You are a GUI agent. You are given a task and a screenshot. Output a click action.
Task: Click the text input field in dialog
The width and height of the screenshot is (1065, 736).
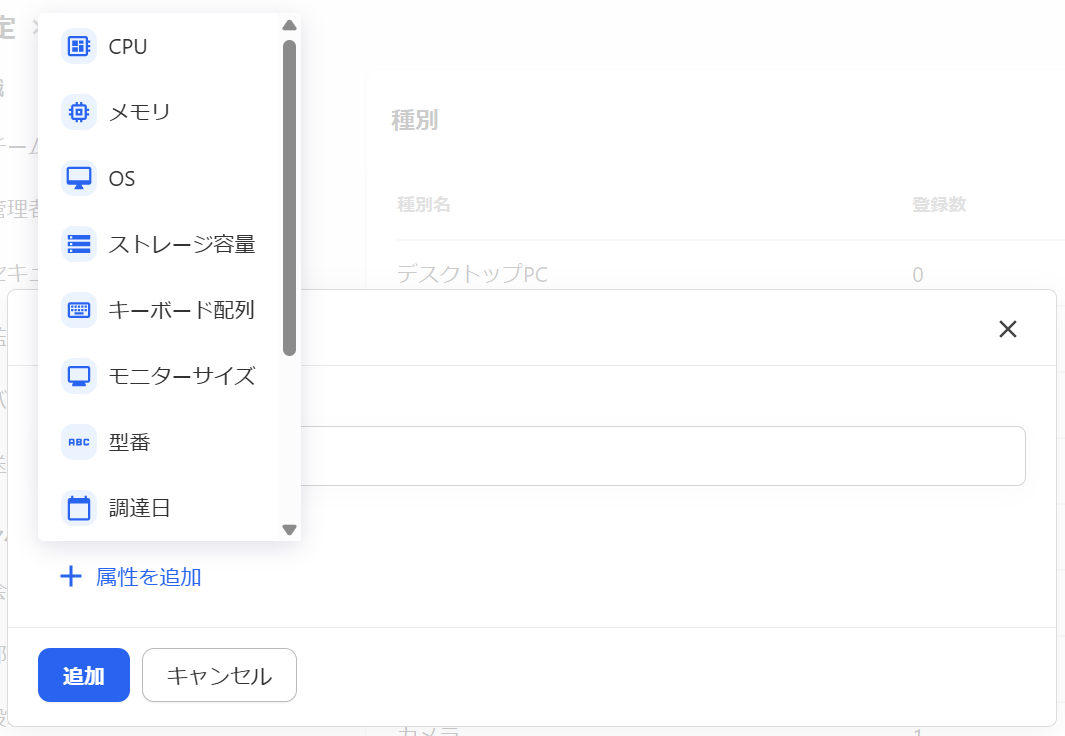[662, 456]
